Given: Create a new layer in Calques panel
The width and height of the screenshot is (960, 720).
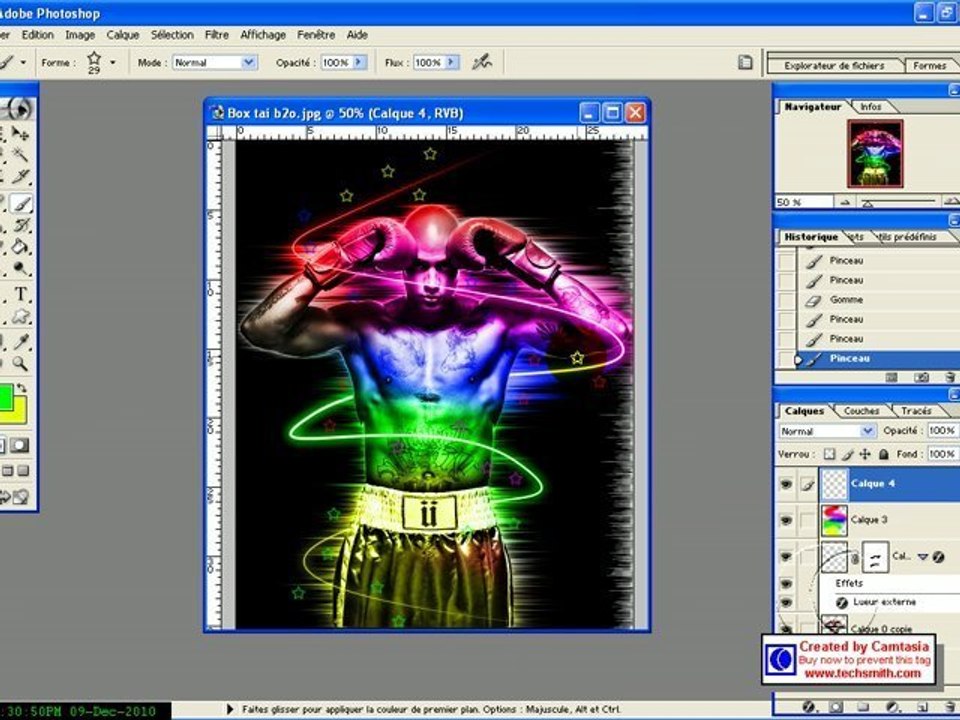Looking at the screenshot, I should click(x=923, y=707).
